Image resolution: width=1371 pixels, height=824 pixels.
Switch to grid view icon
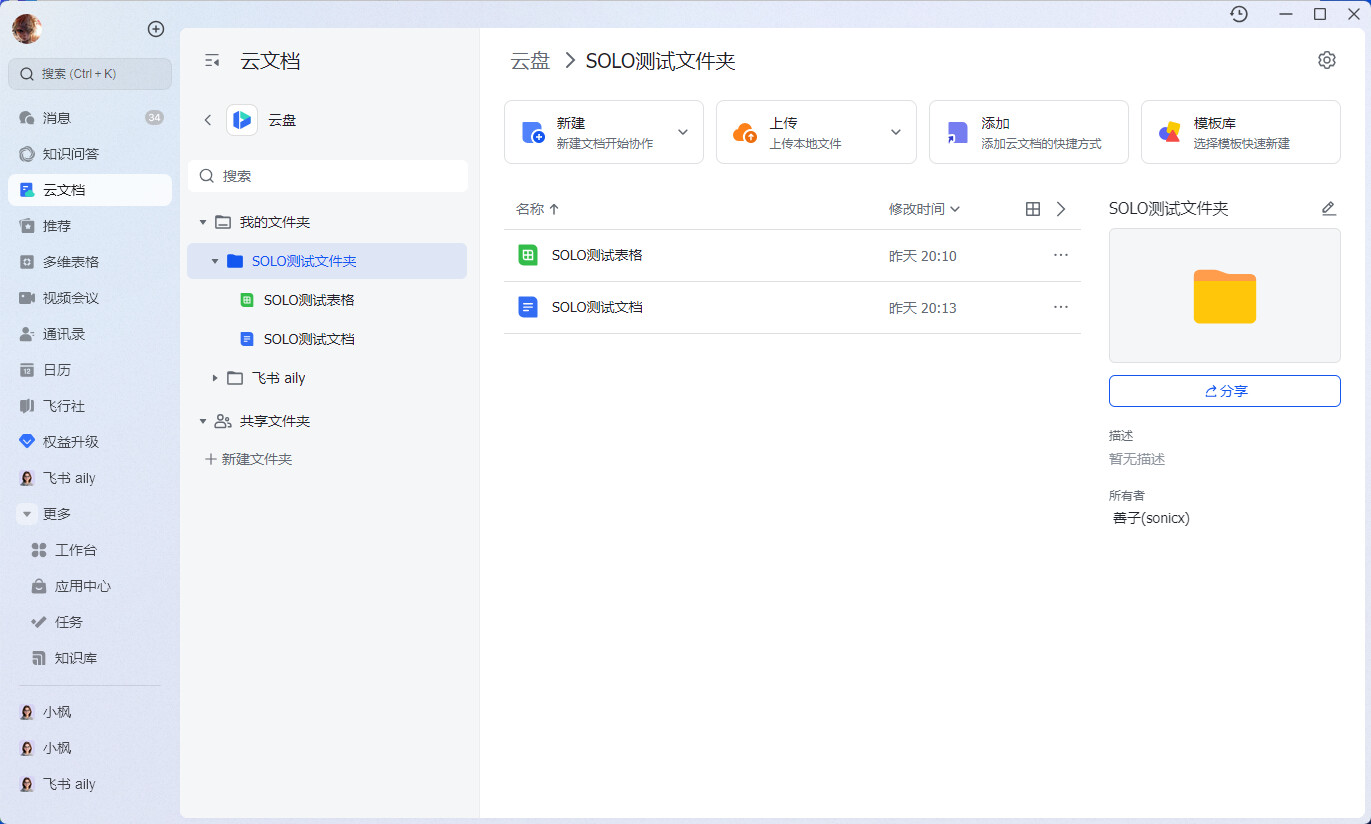point(1033,209)
